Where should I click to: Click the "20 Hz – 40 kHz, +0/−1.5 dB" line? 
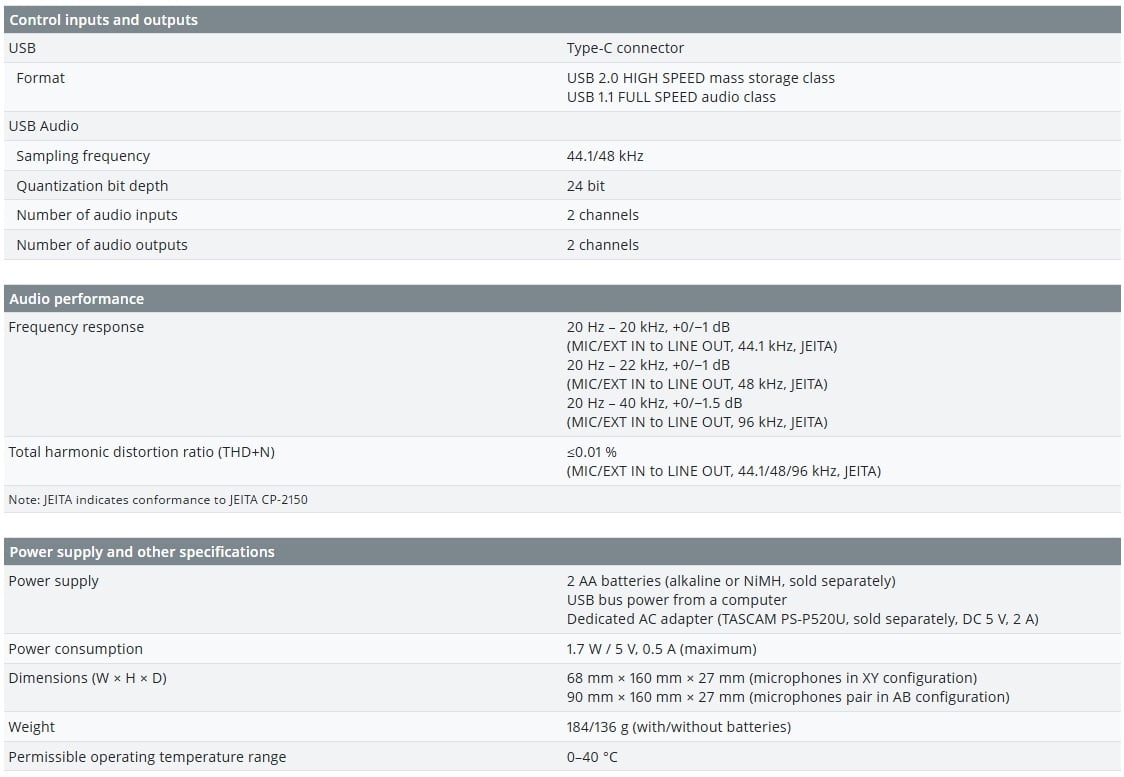point(654,403)
